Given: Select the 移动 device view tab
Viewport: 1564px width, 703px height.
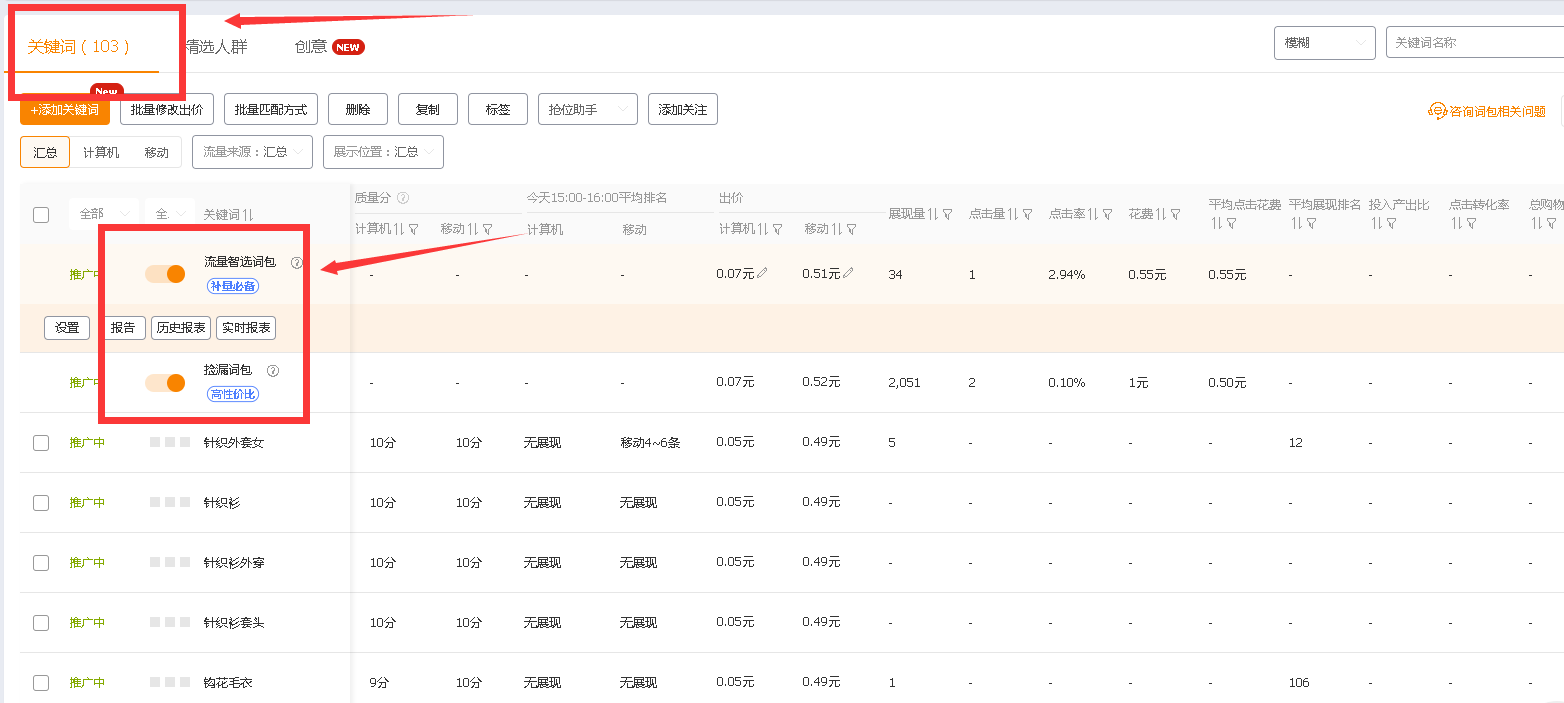Looking at the screenshot, I should pos(156,152).
